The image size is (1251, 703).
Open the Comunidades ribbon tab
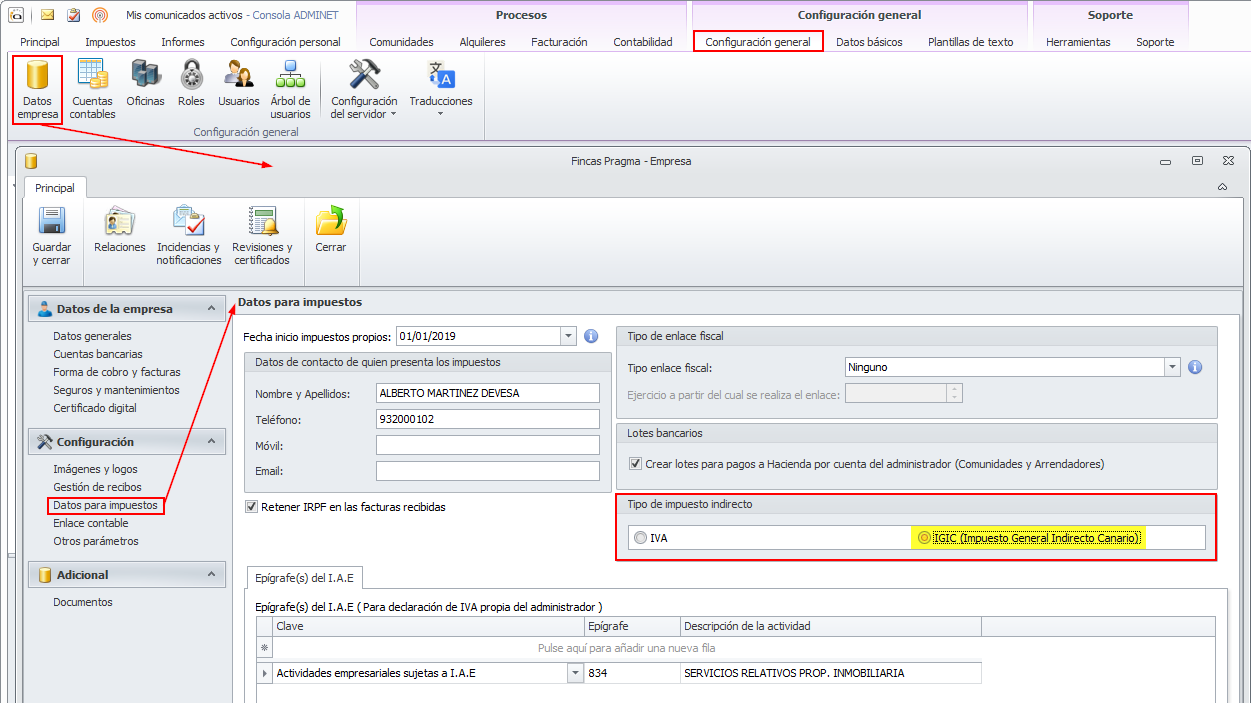pos(401,42)
